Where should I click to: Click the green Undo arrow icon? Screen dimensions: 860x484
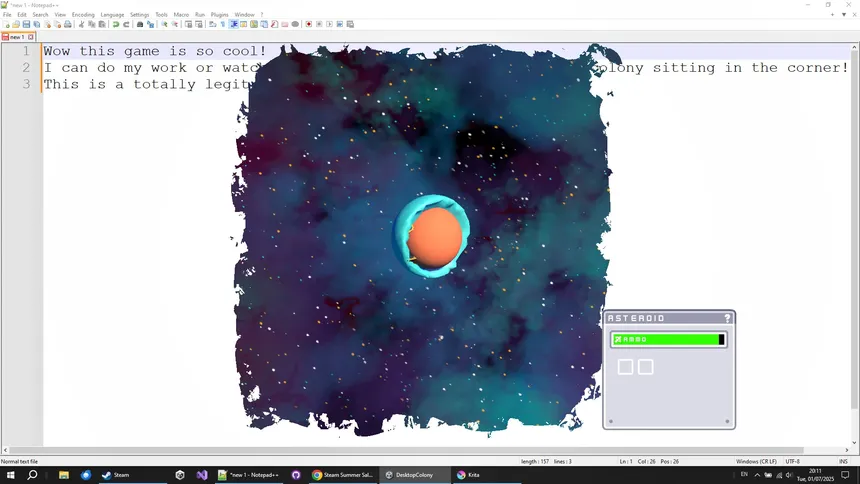pos(116,24)
